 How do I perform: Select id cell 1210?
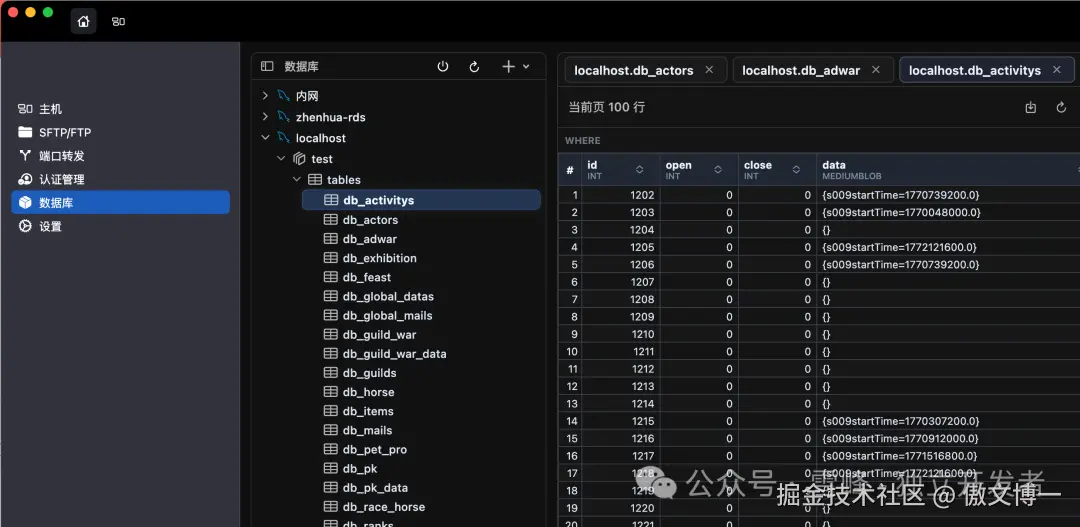pyautogui.click(x=620, y=334)
